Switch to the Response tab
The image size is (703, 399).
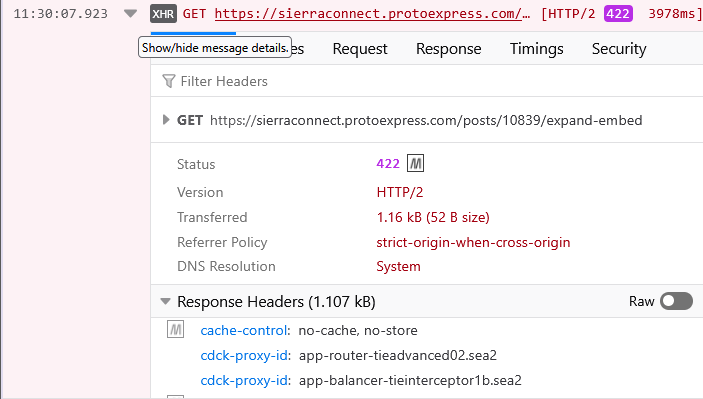tap(449, 48)
